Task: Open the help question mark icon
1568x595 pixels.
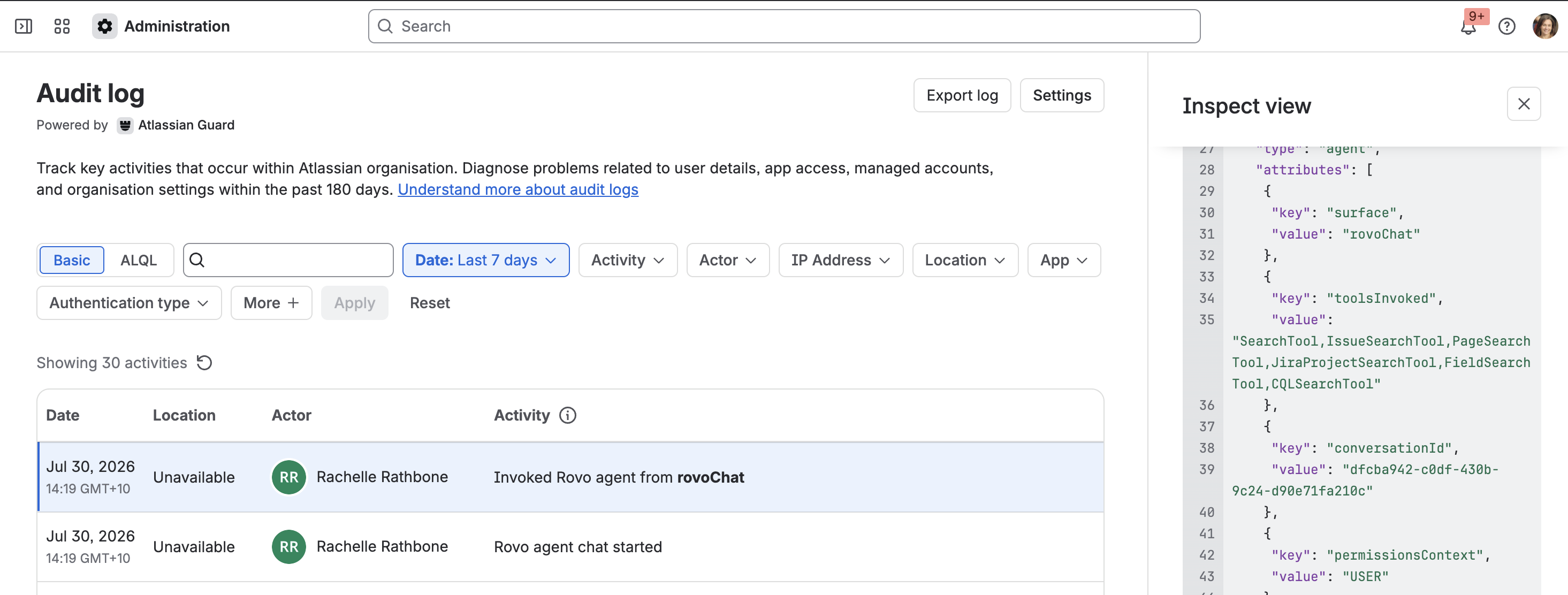Action: click(1506, 27)
